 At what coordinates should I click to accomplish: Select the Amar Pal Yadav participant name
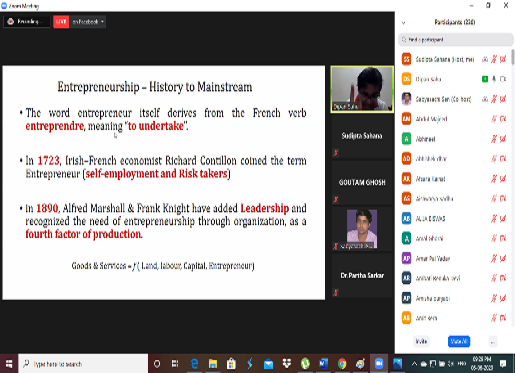pyautogui.click(x=433, y=259)
